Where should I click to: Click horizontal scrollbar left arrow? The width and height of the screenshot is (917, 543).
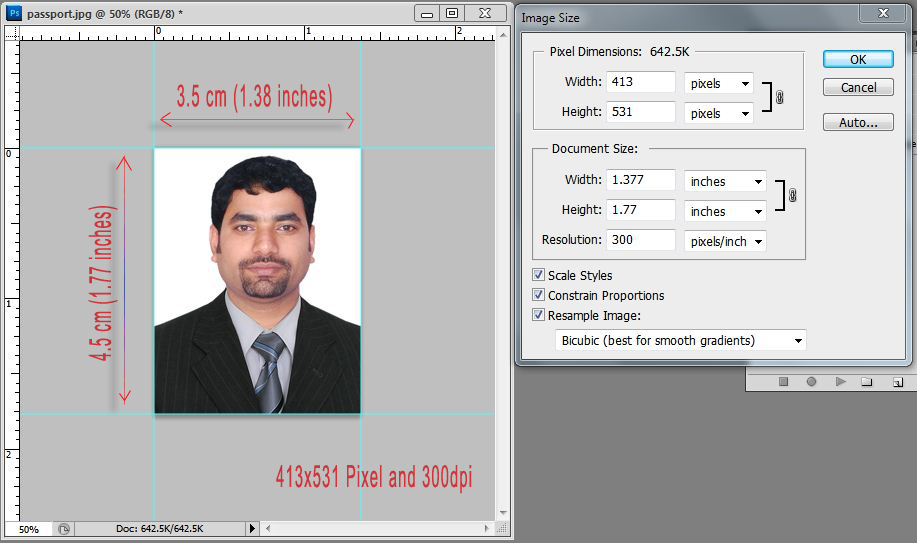tap(268, 528)
